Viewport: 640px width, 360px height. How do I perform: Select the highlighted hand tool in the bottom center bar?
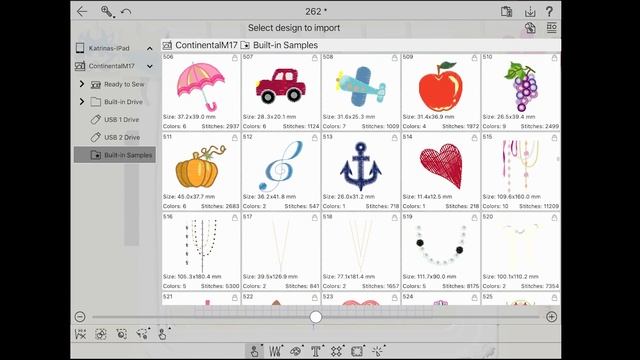(255, 351)
